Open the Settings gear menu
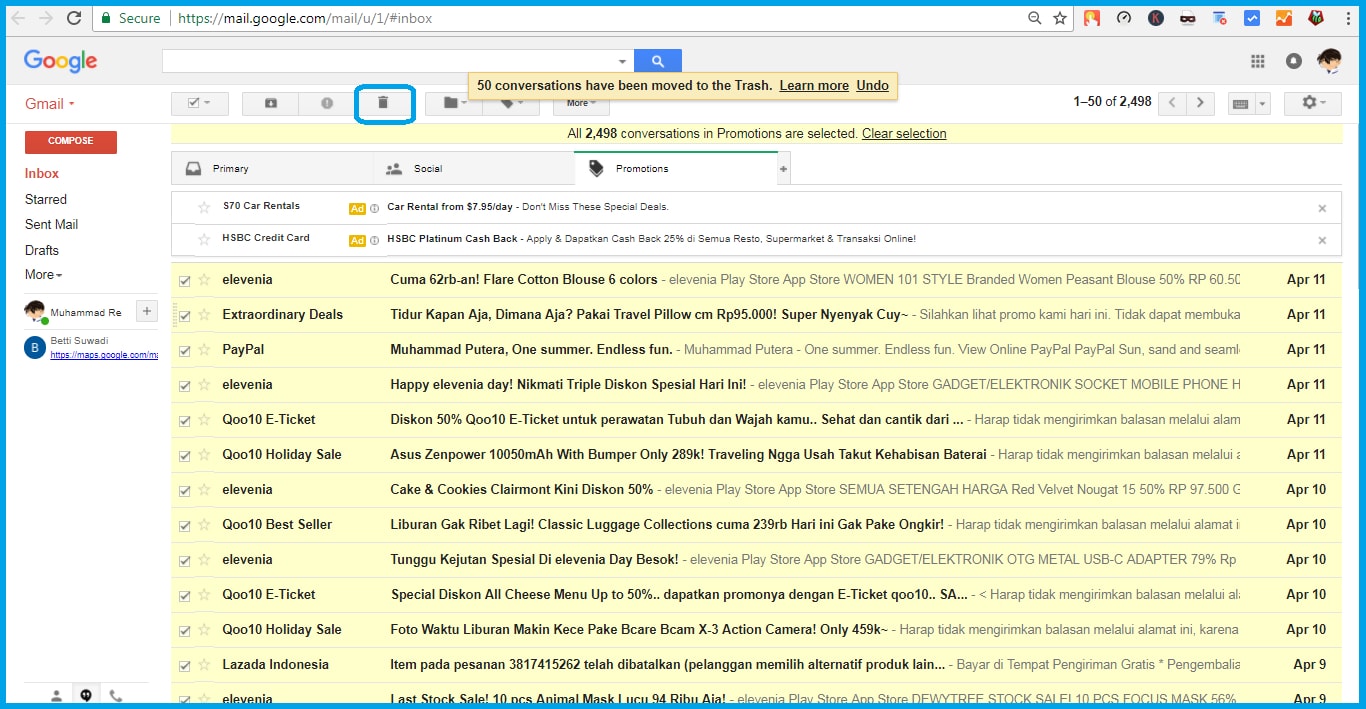This screenshot has width=1366, height=709. click(1315, 103)
